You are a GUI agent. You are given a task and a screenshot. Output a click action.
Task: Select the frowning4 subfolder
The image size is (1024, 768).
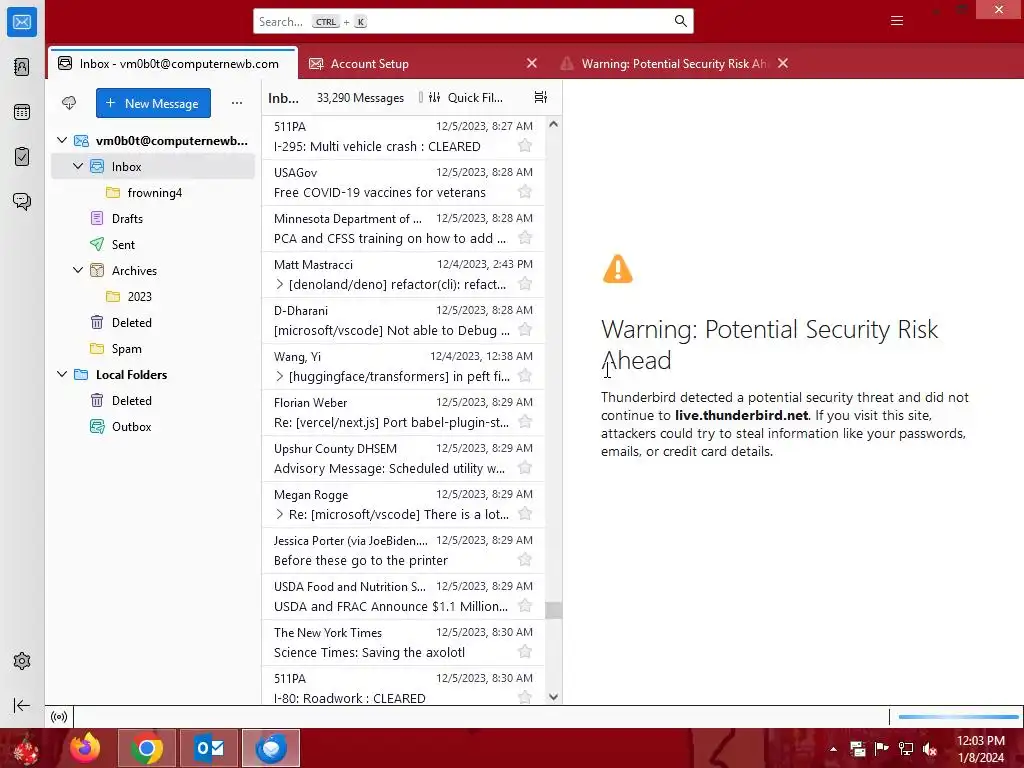coord(153,193)
